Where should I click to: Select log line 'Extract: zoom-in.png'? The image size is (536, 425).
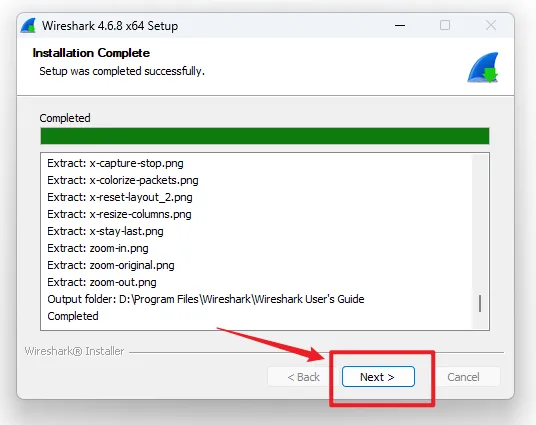click(98, 248)
